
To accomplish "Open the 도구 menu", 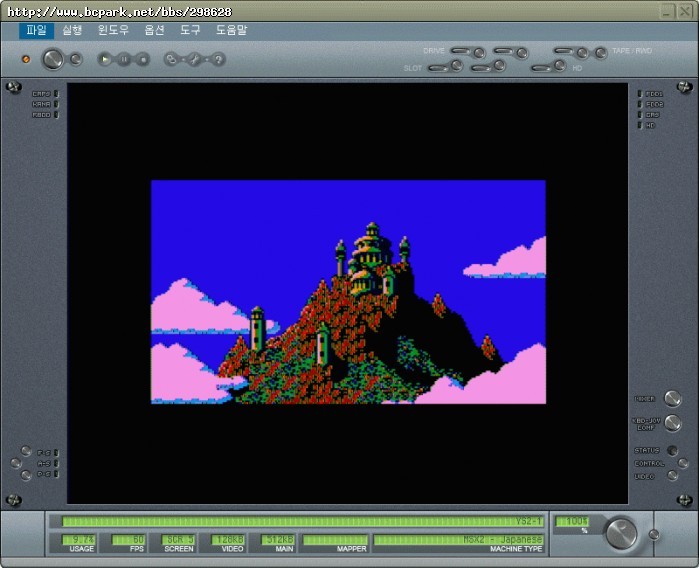I will coord(190,30).
